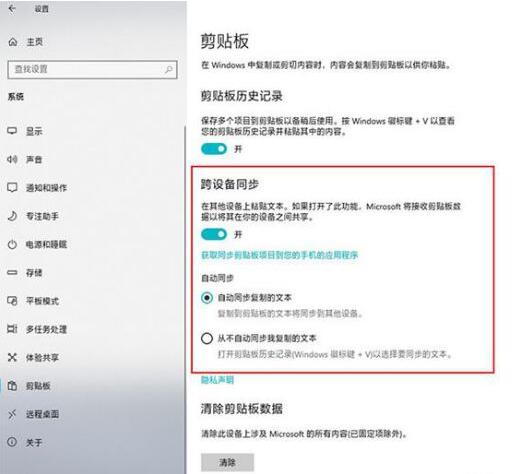Select 从不自动同步我复制的文本 radio button
517x474 pixels.
[x=207, y=338]
